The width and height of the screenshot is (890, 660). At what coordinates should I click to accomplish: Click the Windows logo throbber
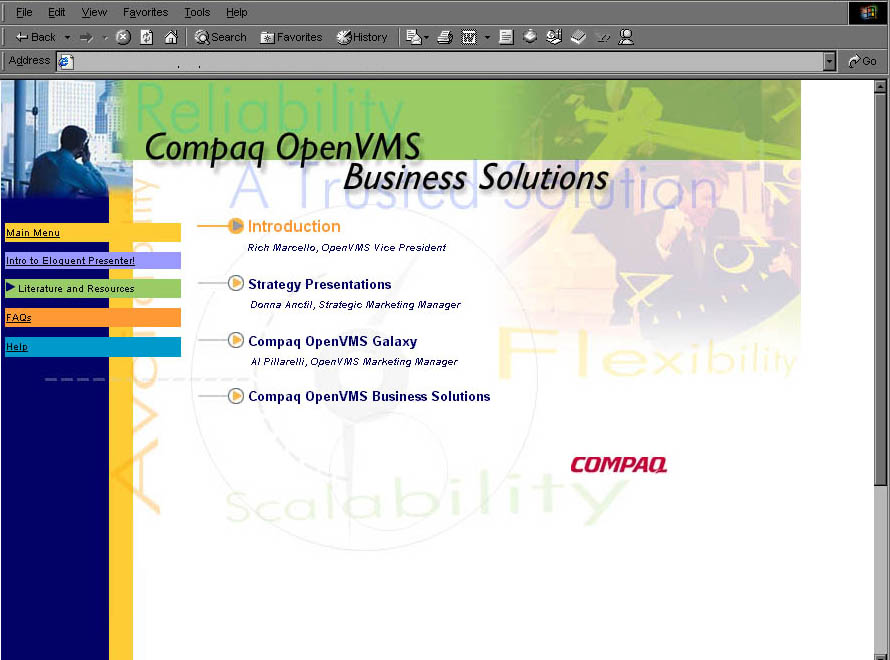(868, 12)
